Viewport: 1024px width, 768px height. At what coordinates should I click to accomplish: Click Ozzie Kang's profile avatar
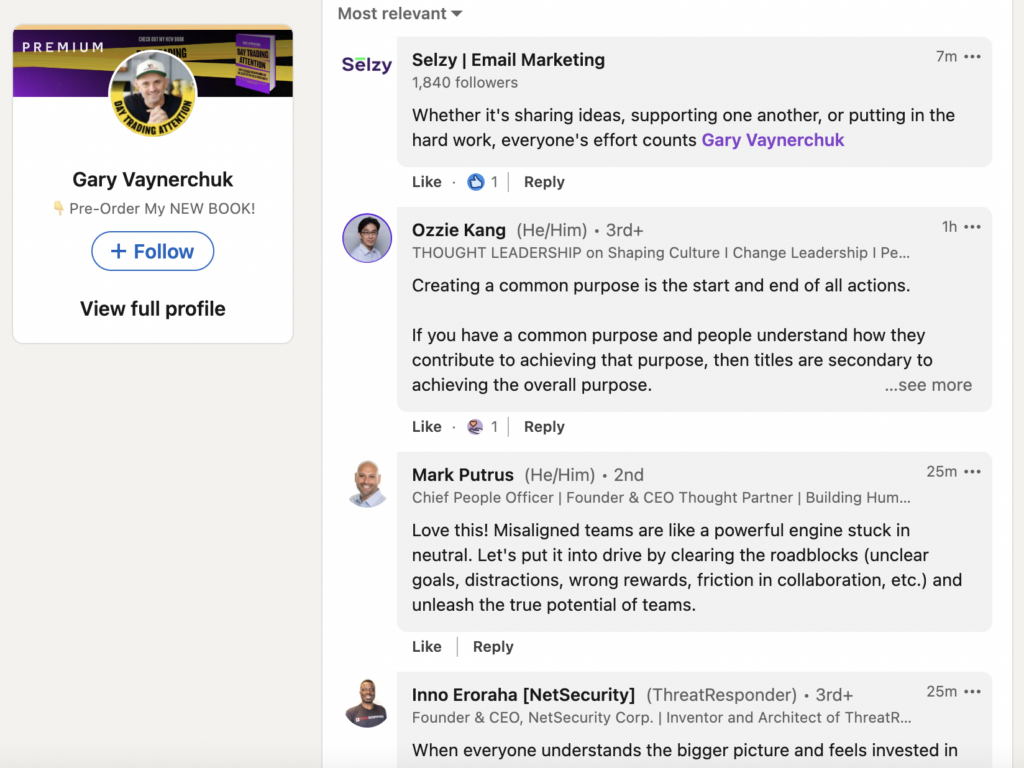pos(366,240)
